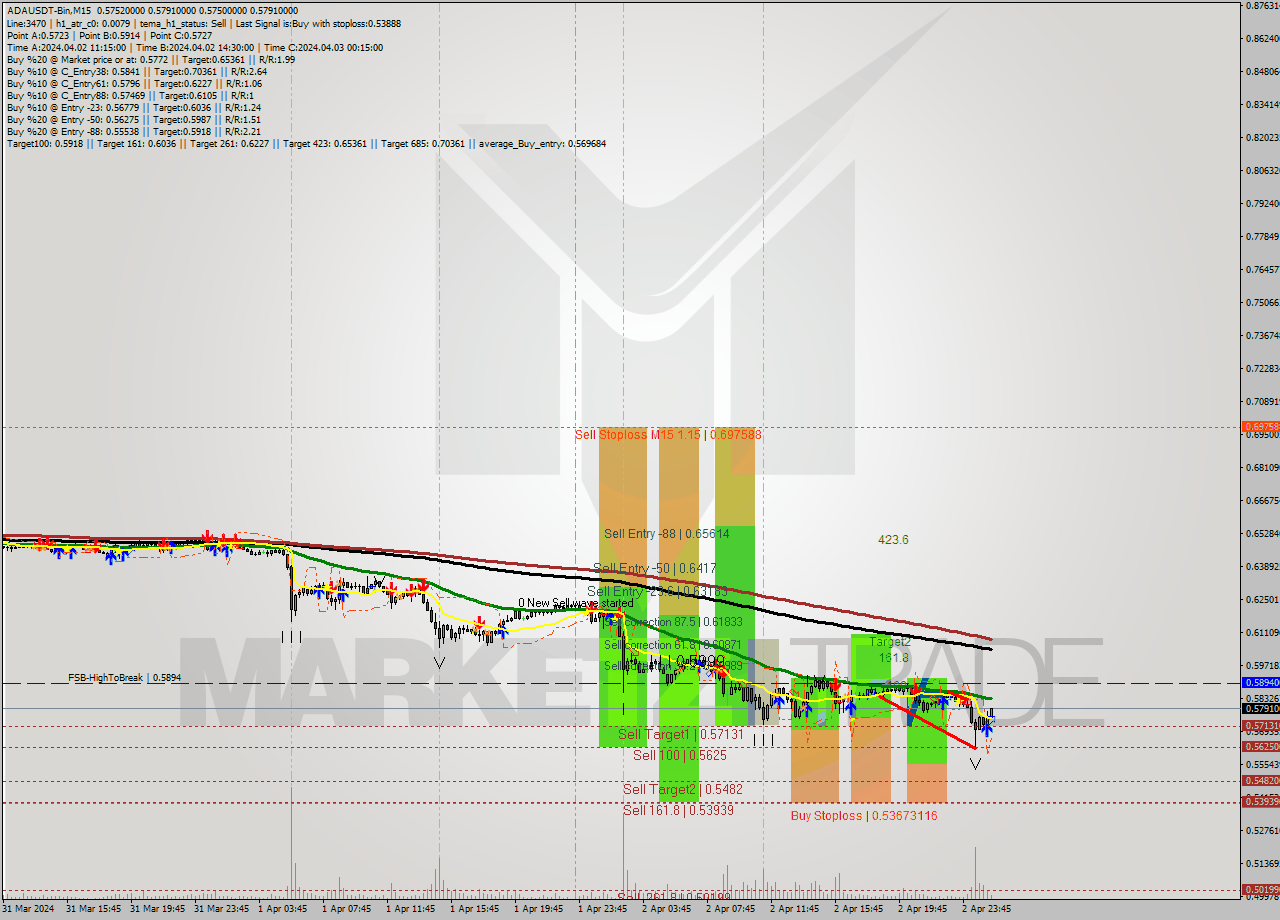Select 'Buy %20 @ Market price' line
The image size is (1280, 920).
151,59
